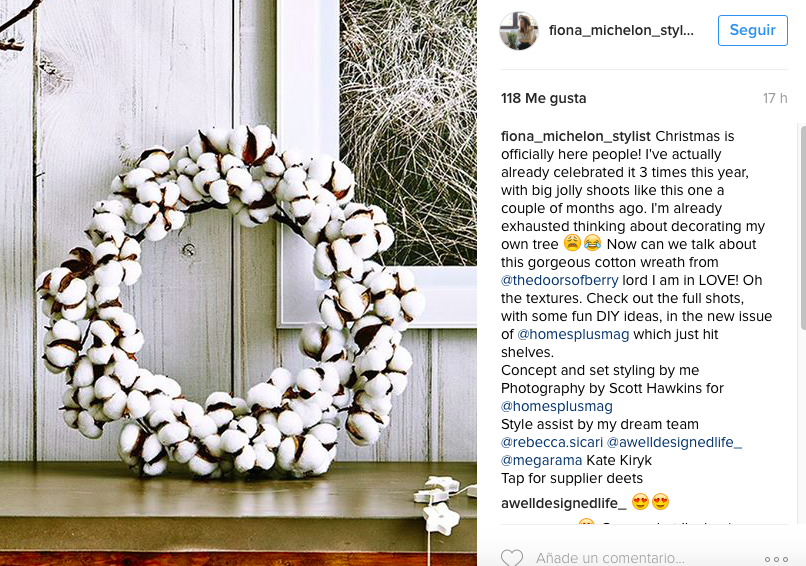The image size is (806, 566).
Task: Click the comments panel scrollbar
Action: click(802, 226)
